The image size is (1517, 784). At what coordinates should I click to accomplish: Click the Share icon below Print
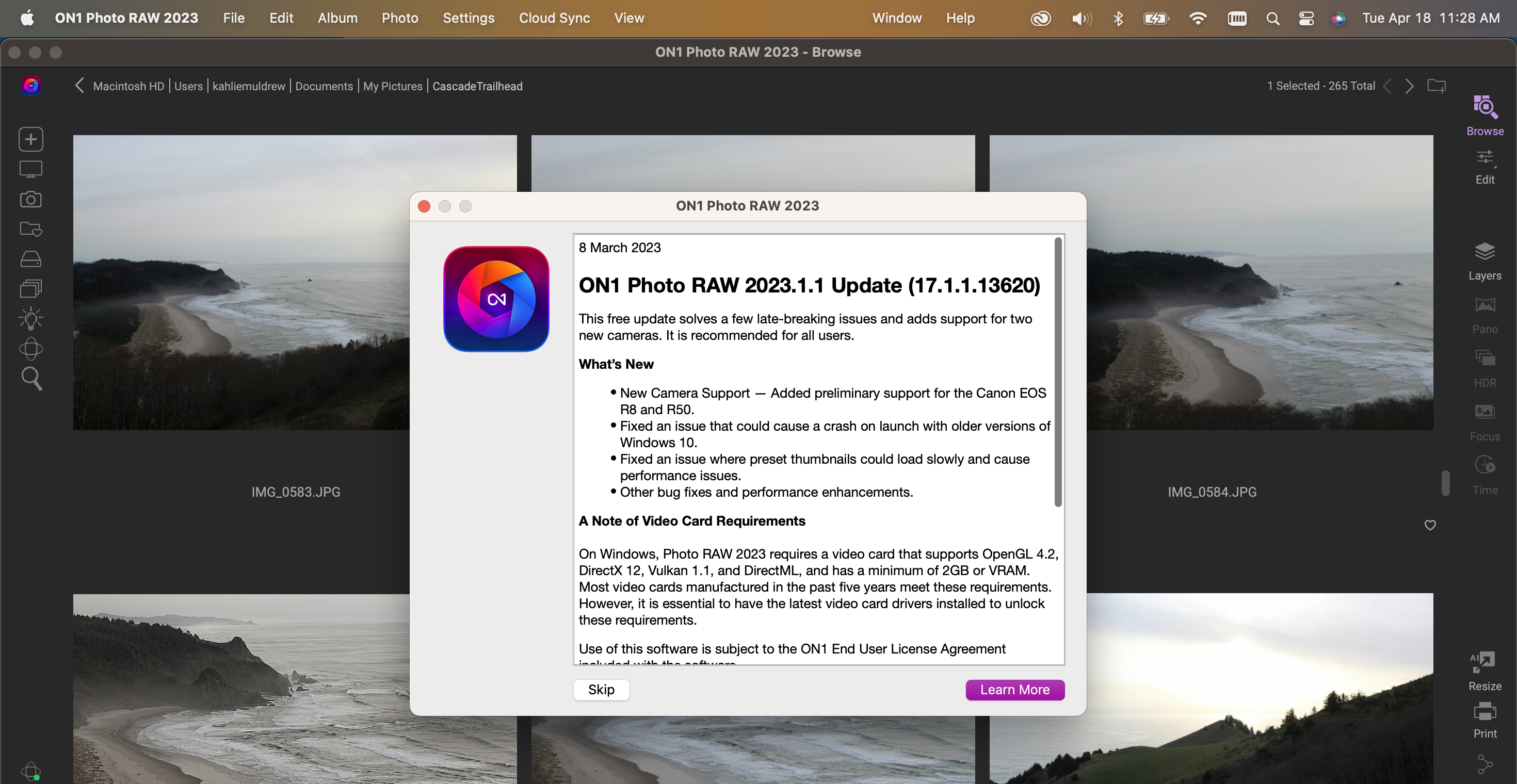(1484, 764)
